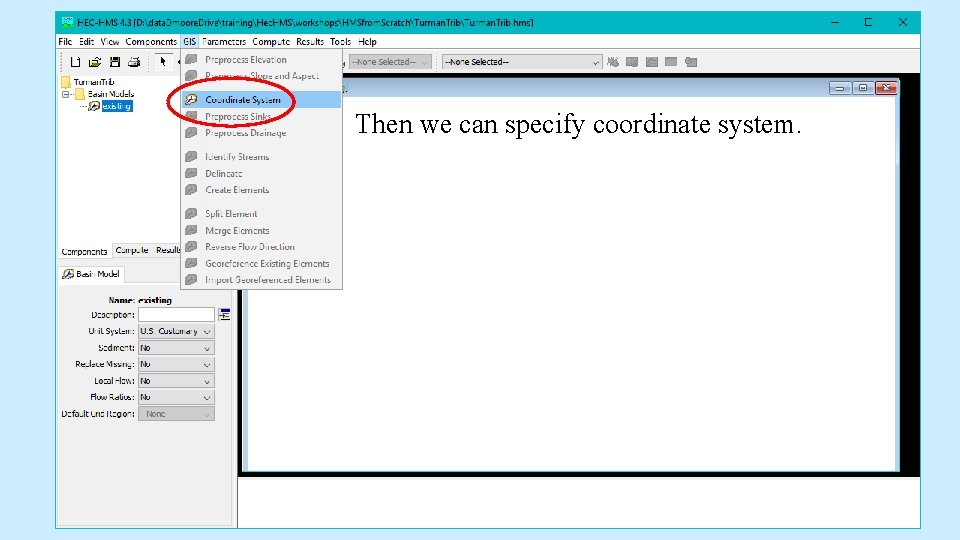Click the icon beside Coordinate System
960x540 pixels.
click(x=192, y=99)
